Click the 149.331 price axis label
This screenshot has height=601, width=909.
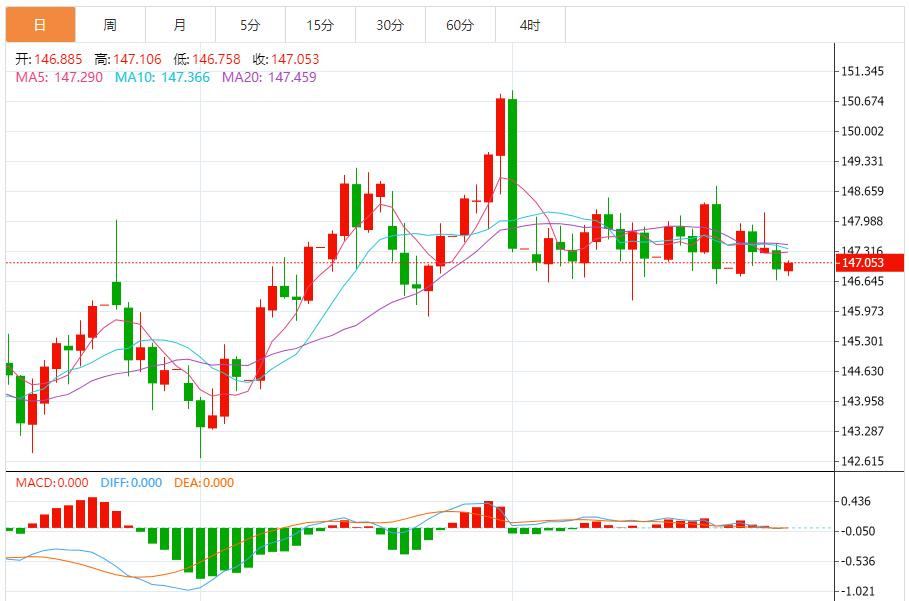863,161
